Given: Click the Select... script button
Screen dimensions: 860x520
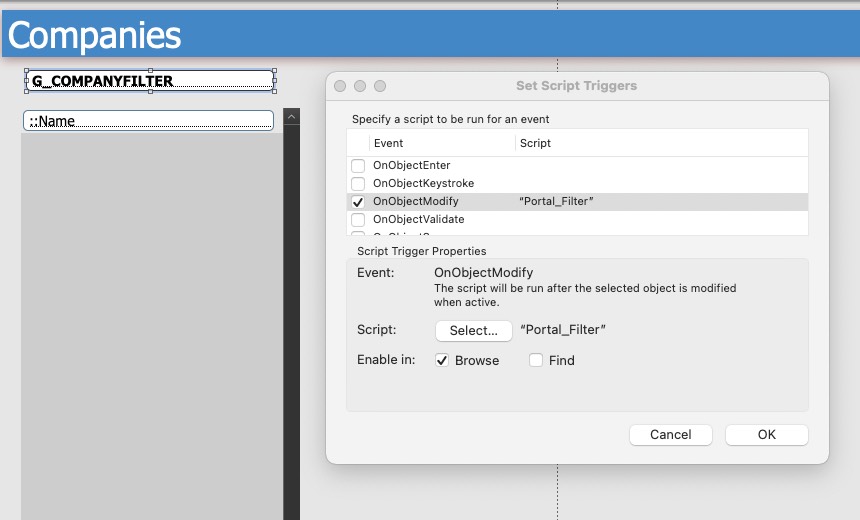Looking at the screenshot, I should pos(473,331).
